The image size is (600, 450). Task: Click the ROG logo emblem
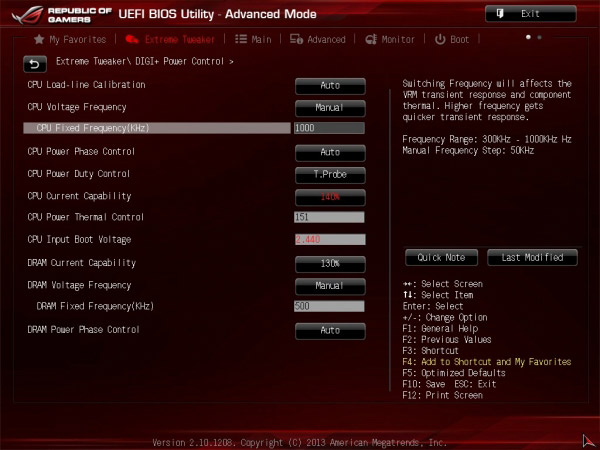pos(27,15)
